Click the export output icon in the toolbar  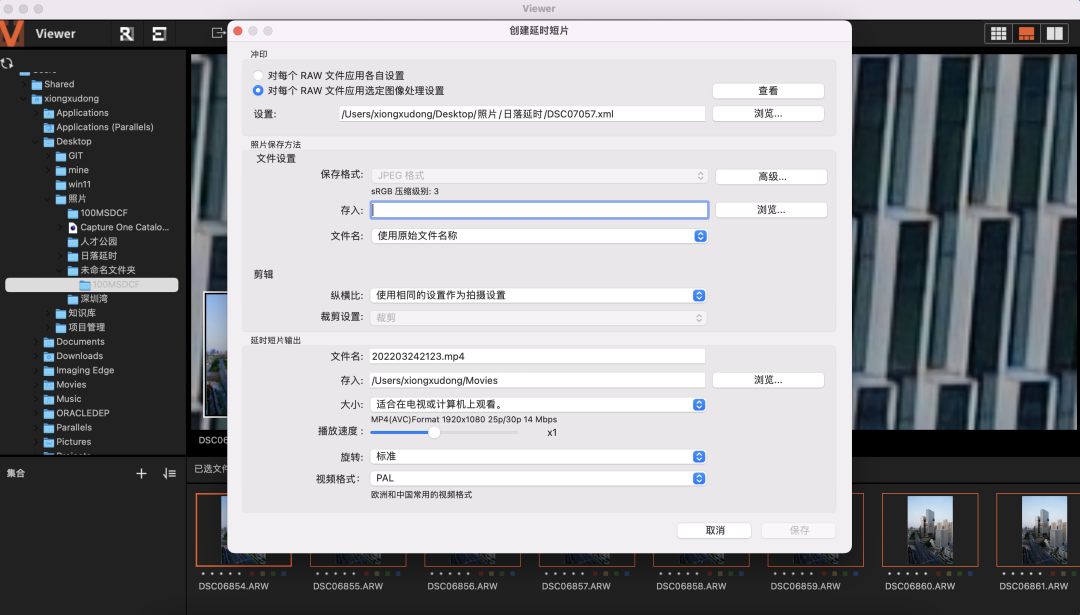tap(218, 33)
